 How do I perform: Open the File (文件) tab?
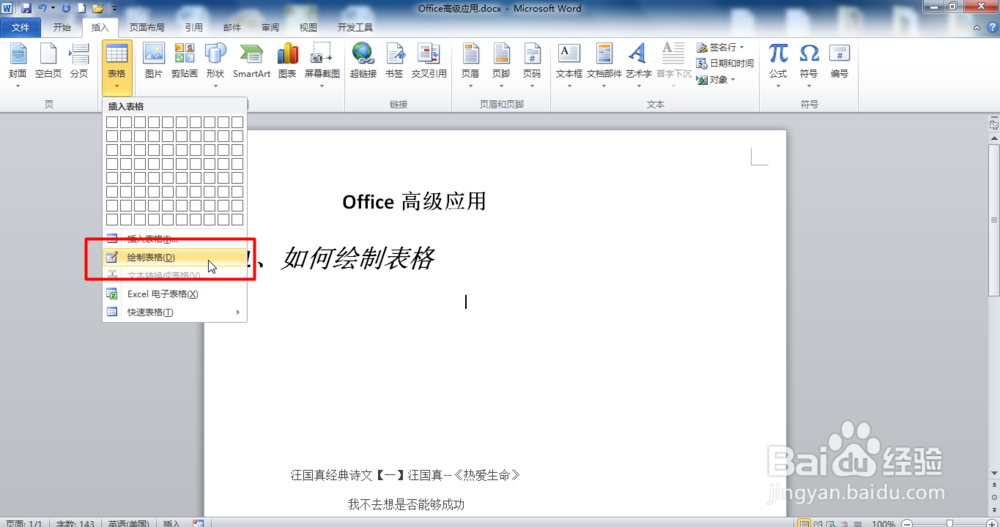click(x=20, y=27)
